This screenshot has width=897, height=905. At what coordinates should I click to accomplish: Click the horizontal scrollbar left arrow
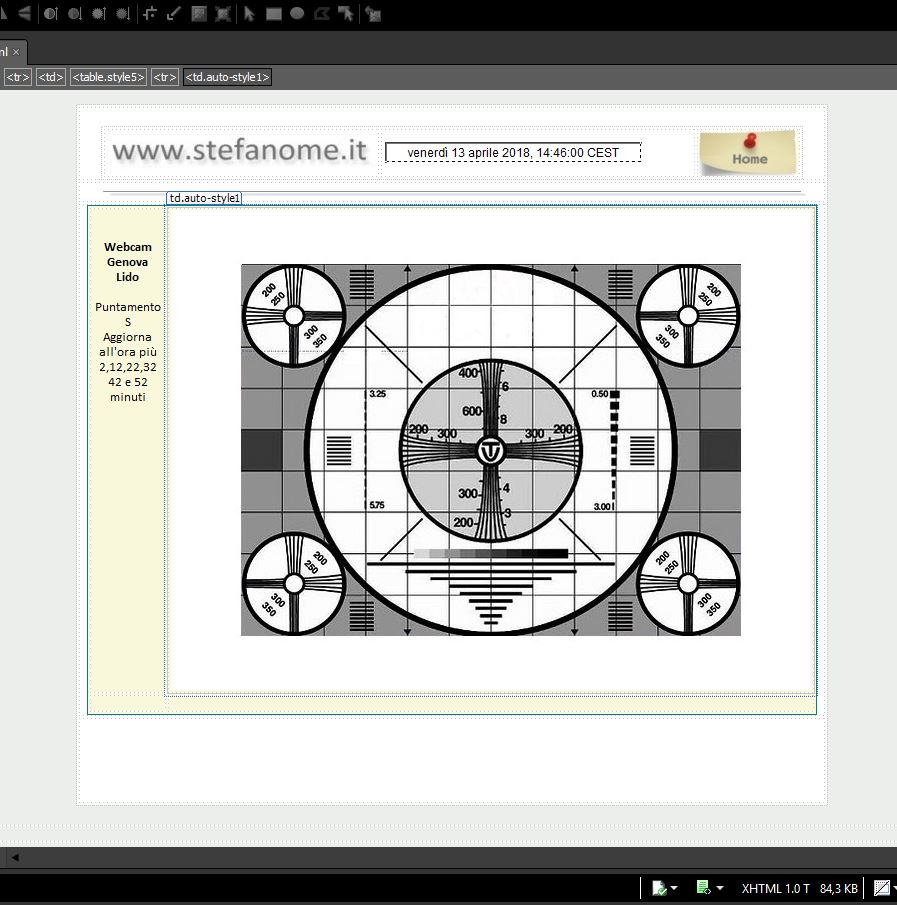16,857
